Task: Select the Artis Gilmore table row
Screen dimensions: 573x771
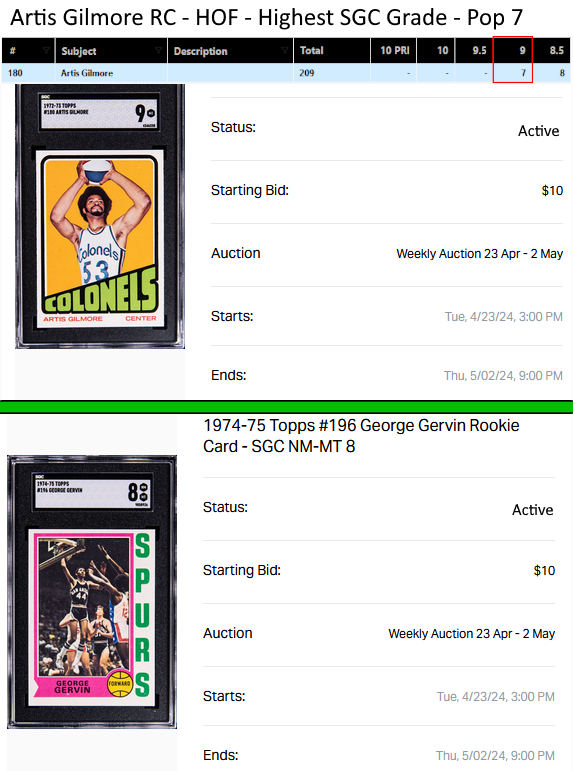Action: click(286, 73)
